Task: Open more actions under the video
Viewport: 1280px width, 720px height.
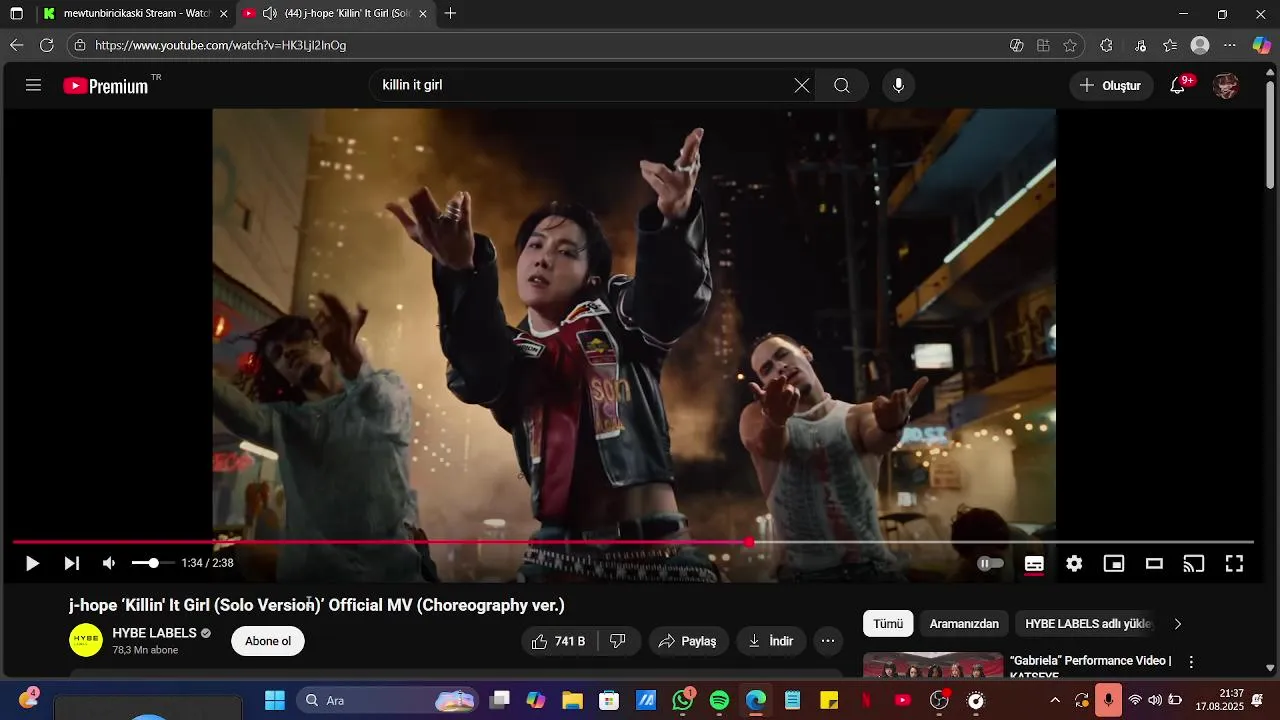Action: 828,641
